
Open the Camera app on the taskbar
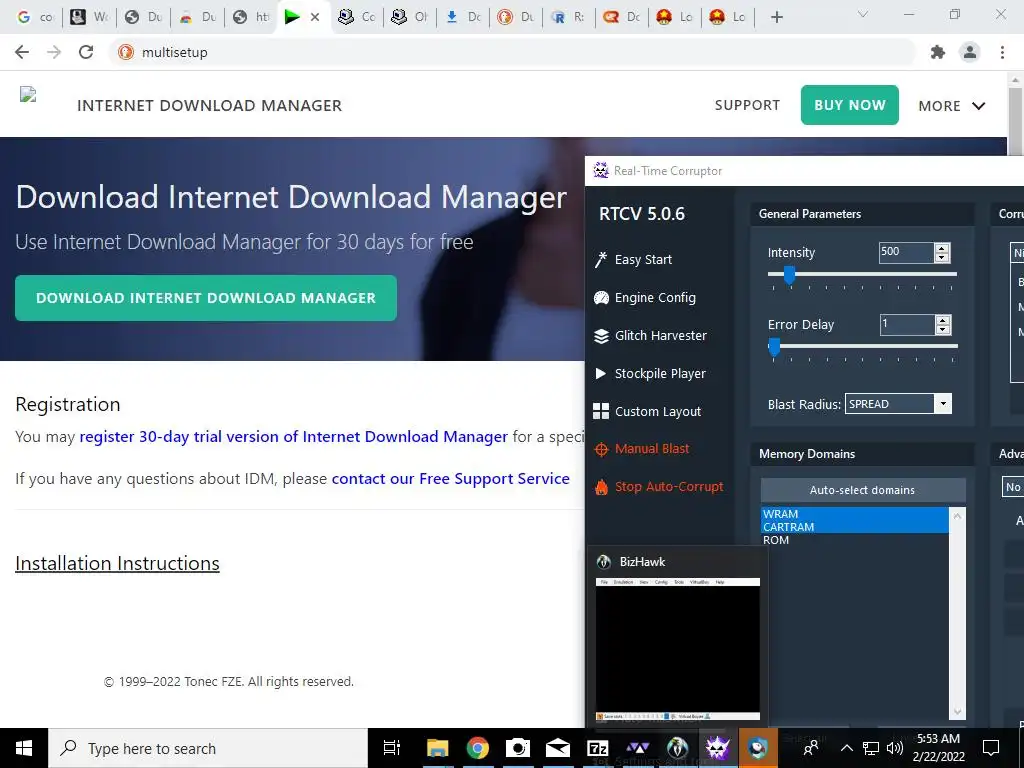point(517,748)
